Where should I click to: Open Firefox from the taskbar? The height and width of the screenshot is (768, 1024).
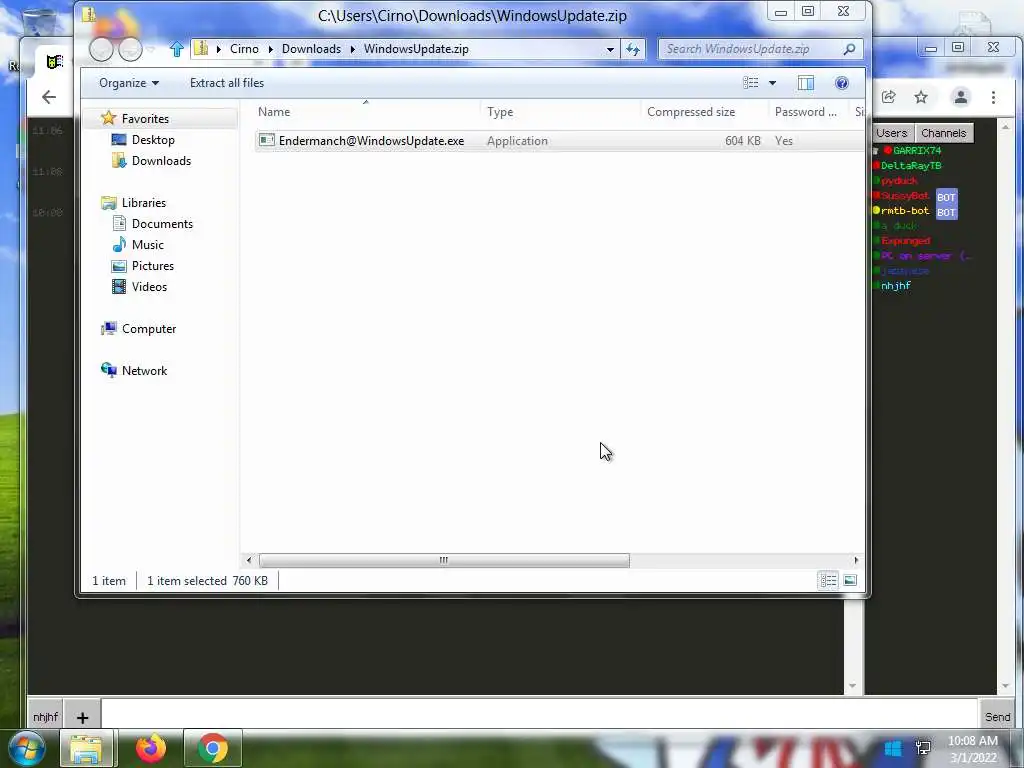[151, 748]
